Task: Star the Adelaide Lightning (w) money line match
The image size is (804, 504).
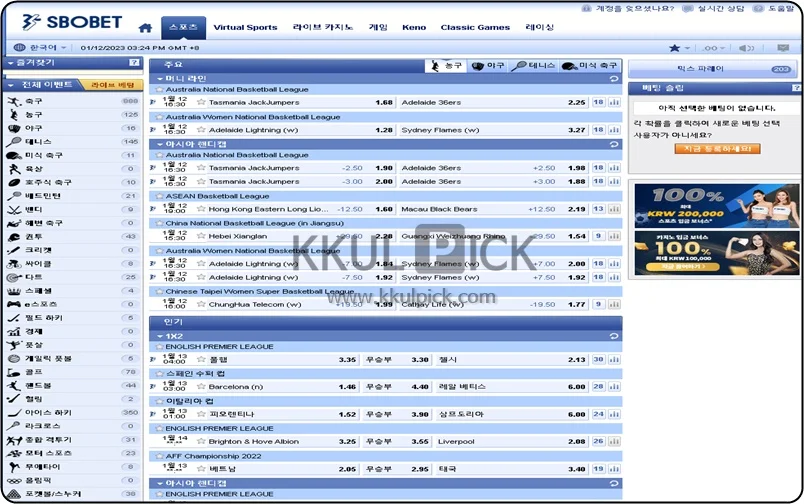Action: coord(201,130)
